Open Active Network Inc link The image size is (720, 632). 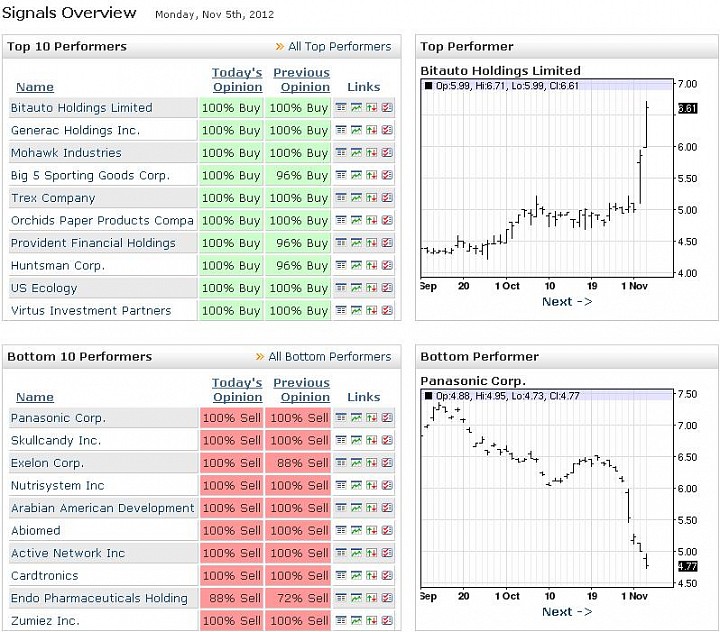pos(68,553)
